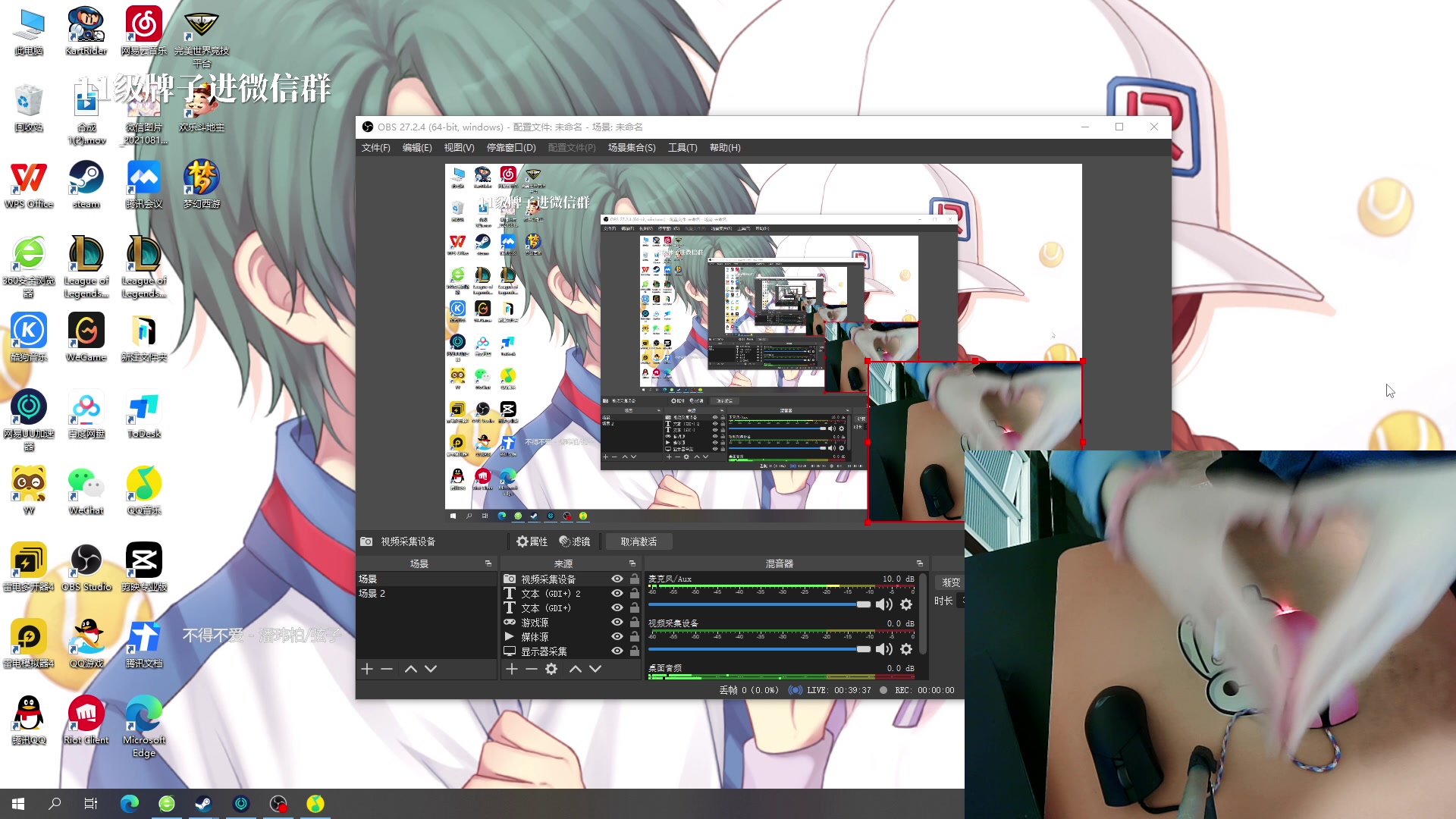Toggle visibility of 游戏源 source
The image size is (1456, 819).
click(617, 622)
